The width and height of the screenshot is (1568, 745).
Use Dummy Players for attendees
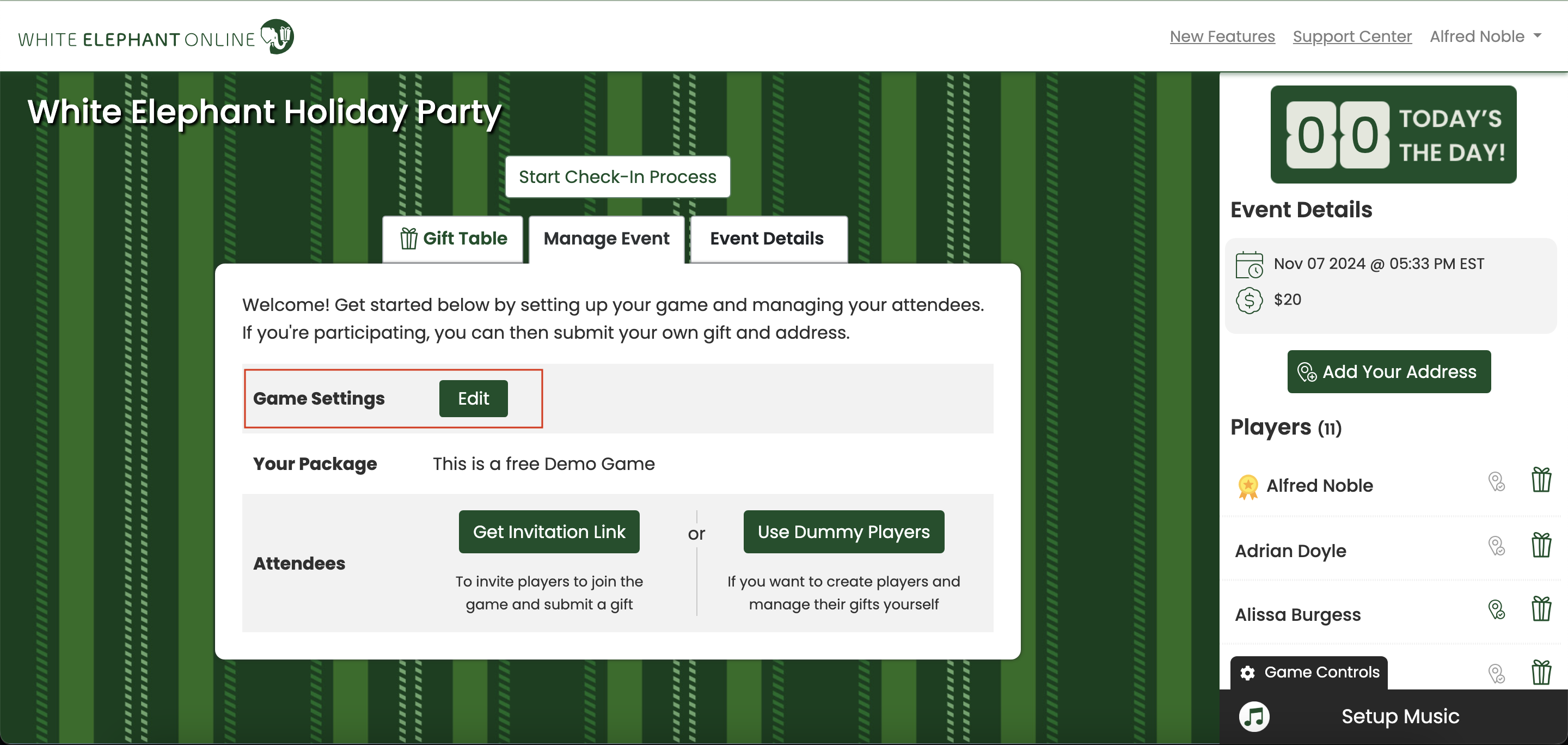tap(843, 532)
